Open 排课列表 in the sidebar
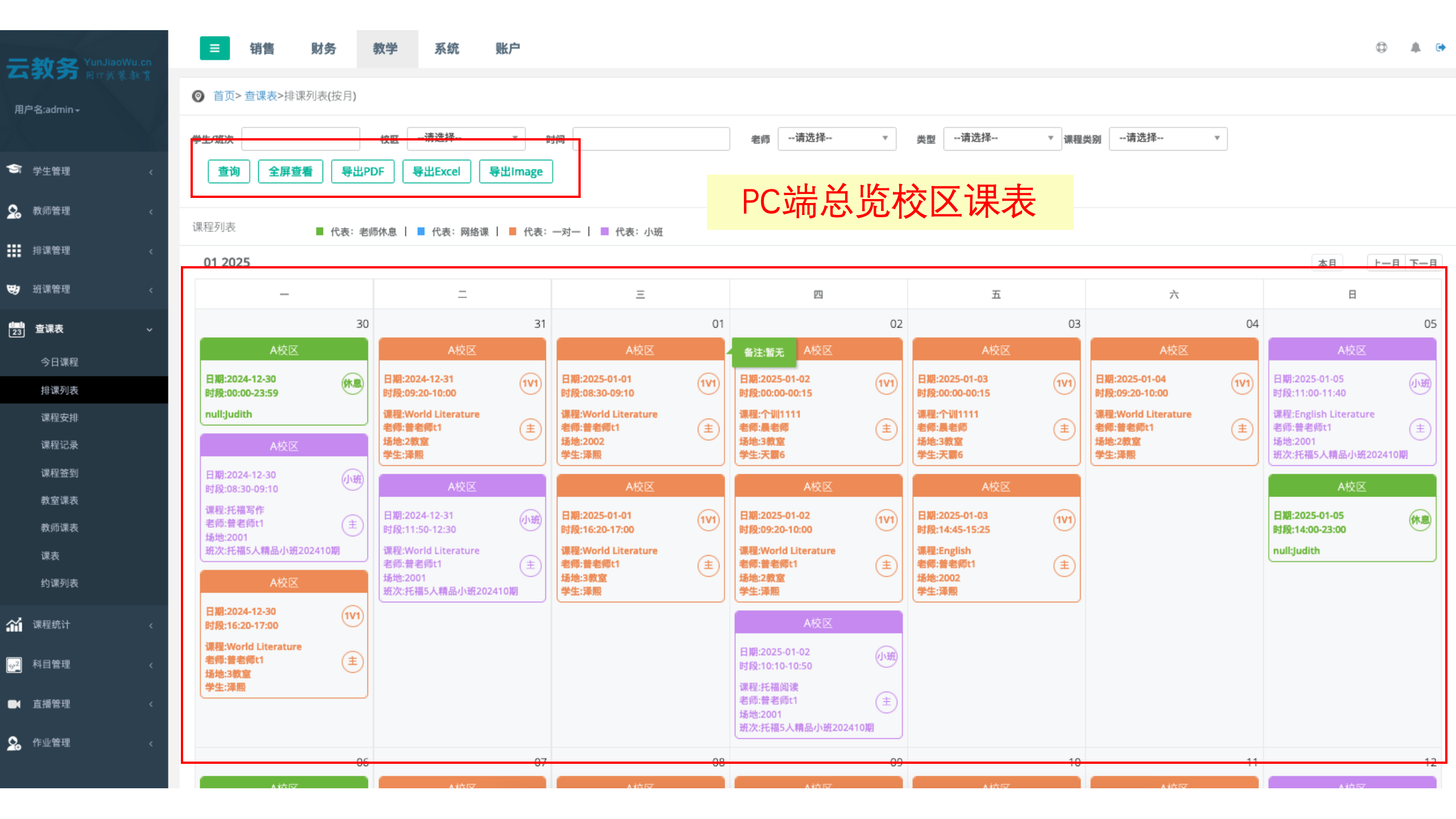The width and height of the screenshot is (1456, 819). click(x=84, y=390)
